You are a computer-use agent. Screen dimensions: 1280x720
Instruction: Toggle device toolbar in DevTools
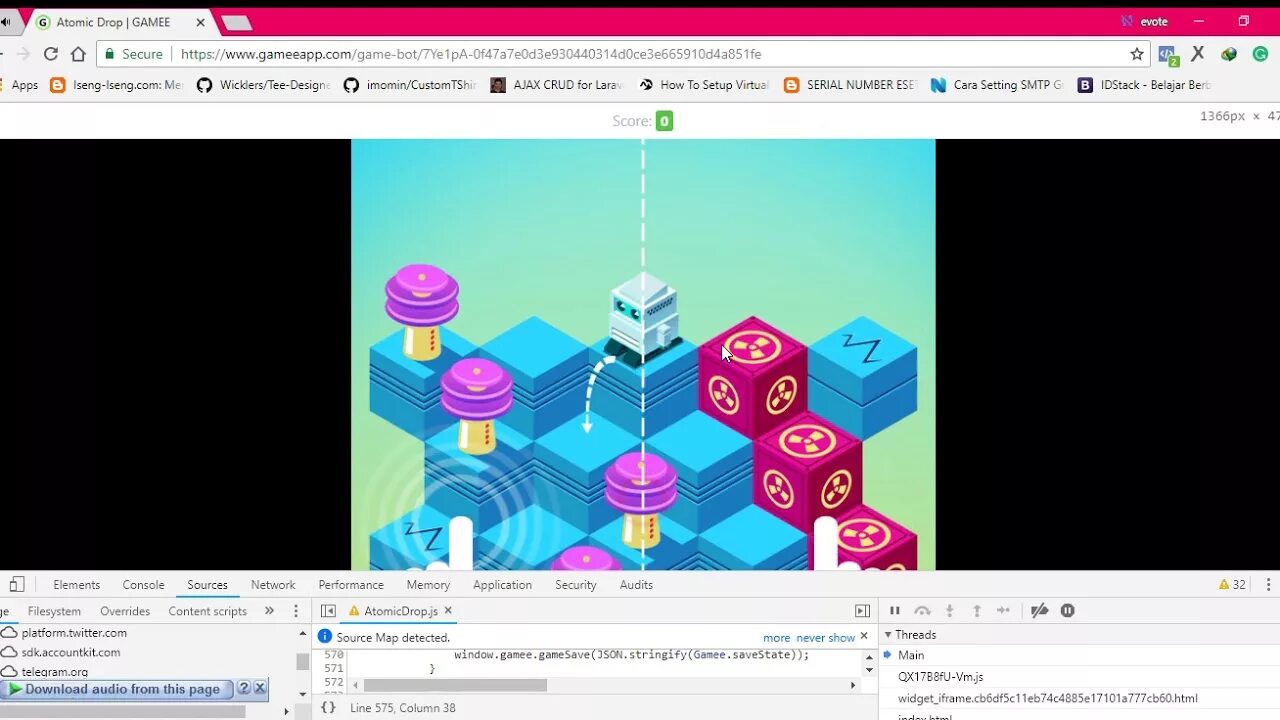click(x=17, y=584)
